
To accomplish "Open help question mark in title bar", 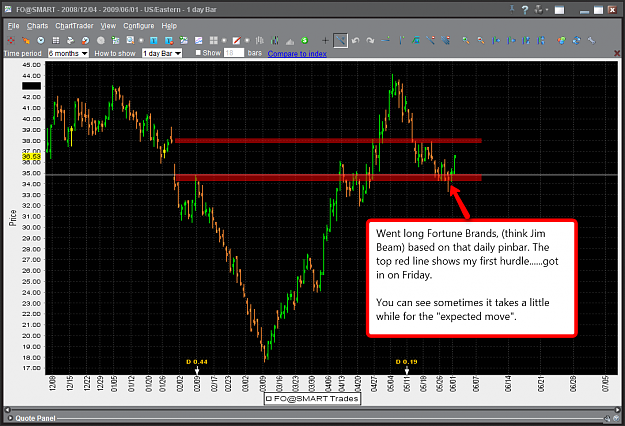I will pos(525,10).
